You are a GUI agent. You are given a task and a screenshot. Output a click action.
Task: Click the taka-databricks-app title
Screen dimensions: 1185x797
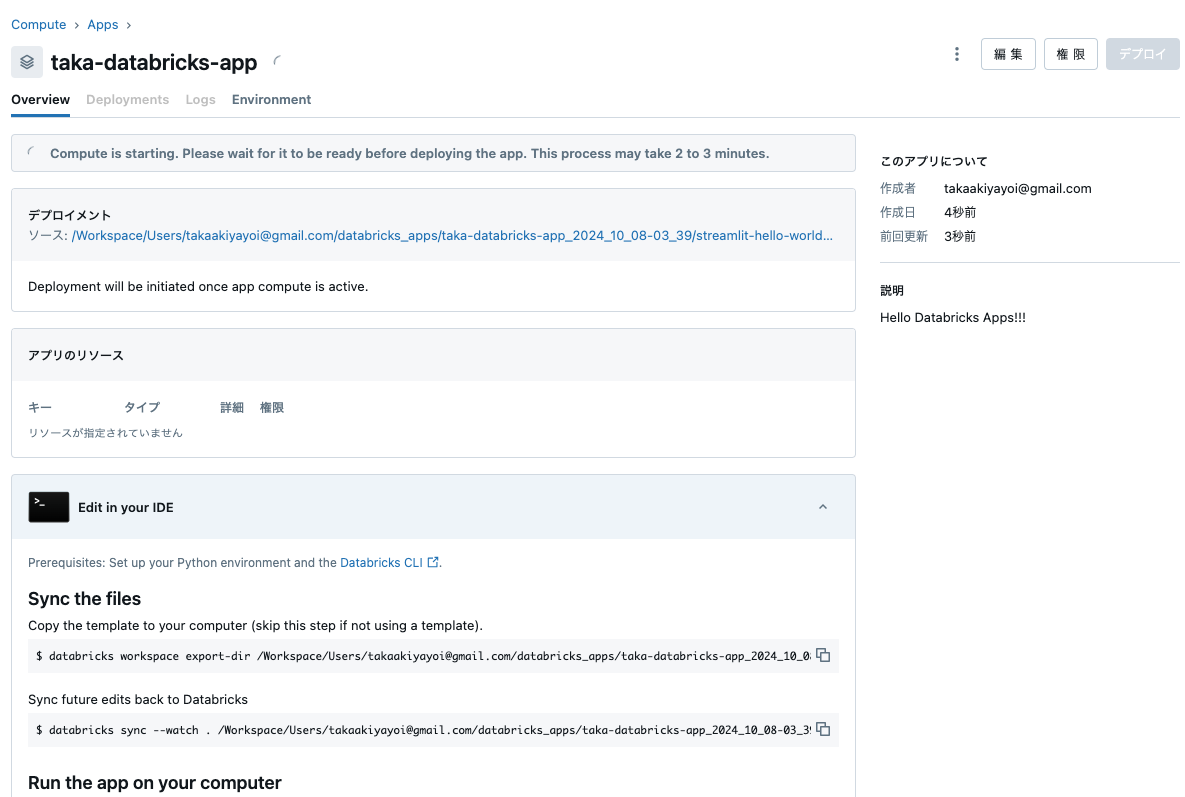(154, 62)
